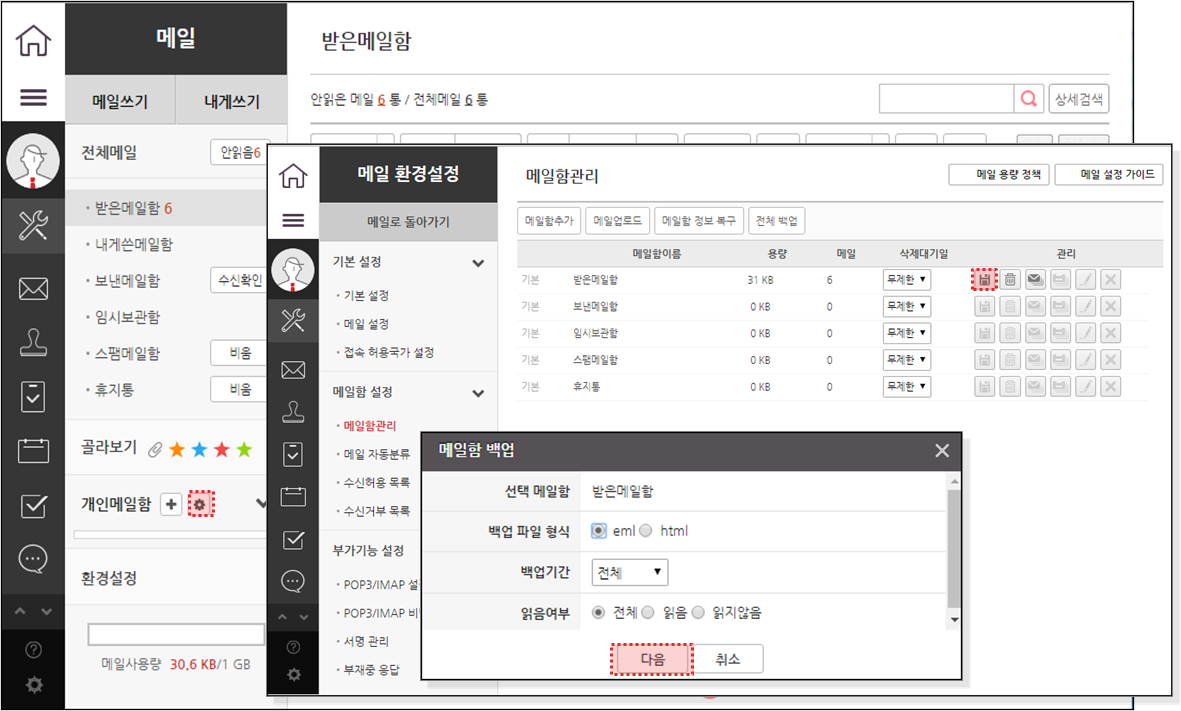
Task: Click the backup icon for 받은메일함 row
Action: pyautogui.click(x=985, y=280)
